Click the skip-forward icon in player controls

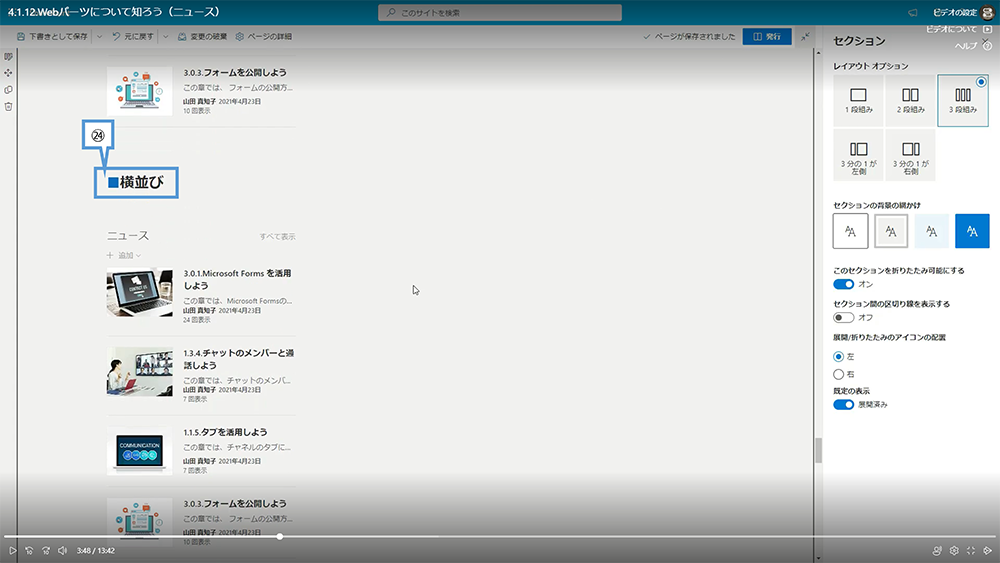46,550
